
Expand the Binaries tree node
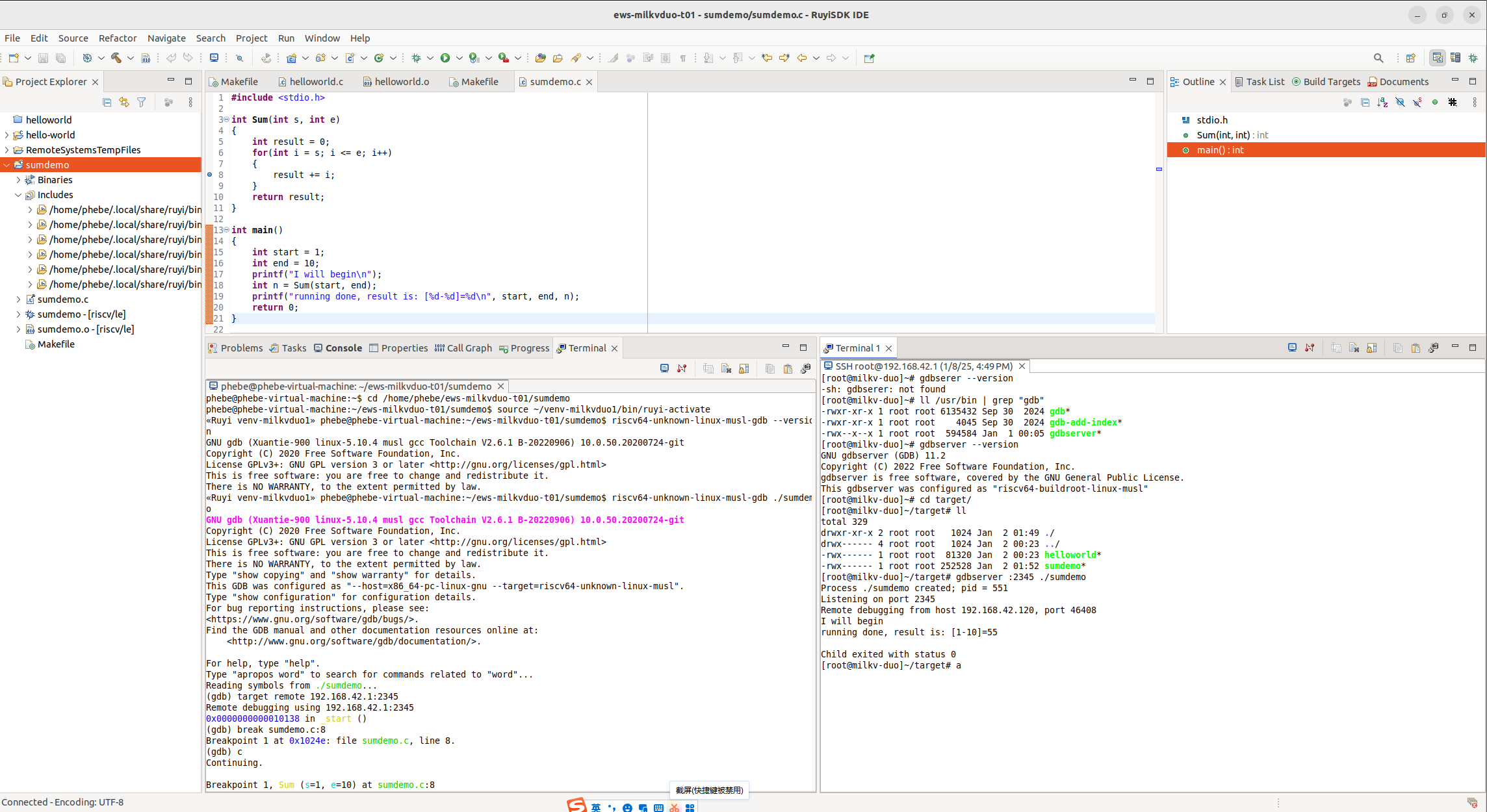[x=19, y=179]
